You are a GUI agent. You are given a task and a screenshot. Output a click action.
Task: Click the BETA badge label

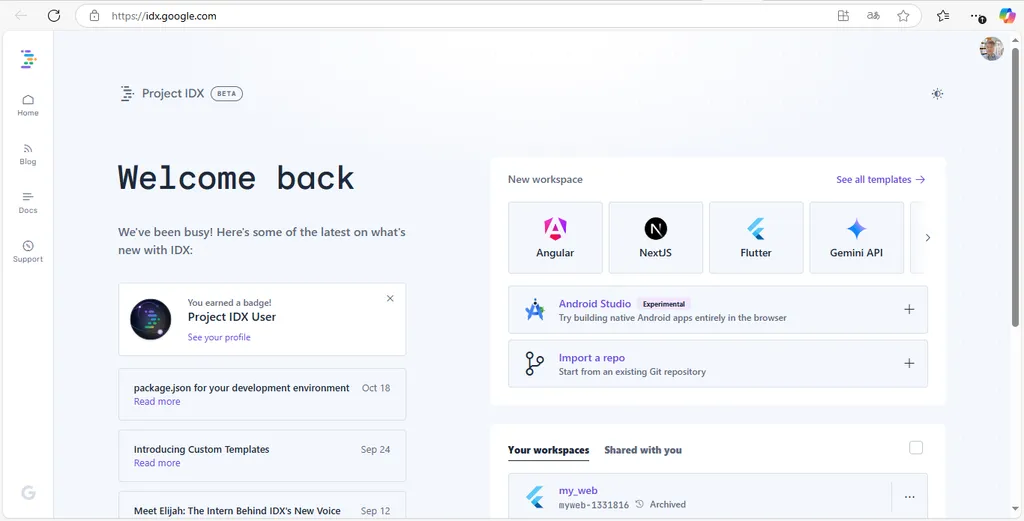227,93
